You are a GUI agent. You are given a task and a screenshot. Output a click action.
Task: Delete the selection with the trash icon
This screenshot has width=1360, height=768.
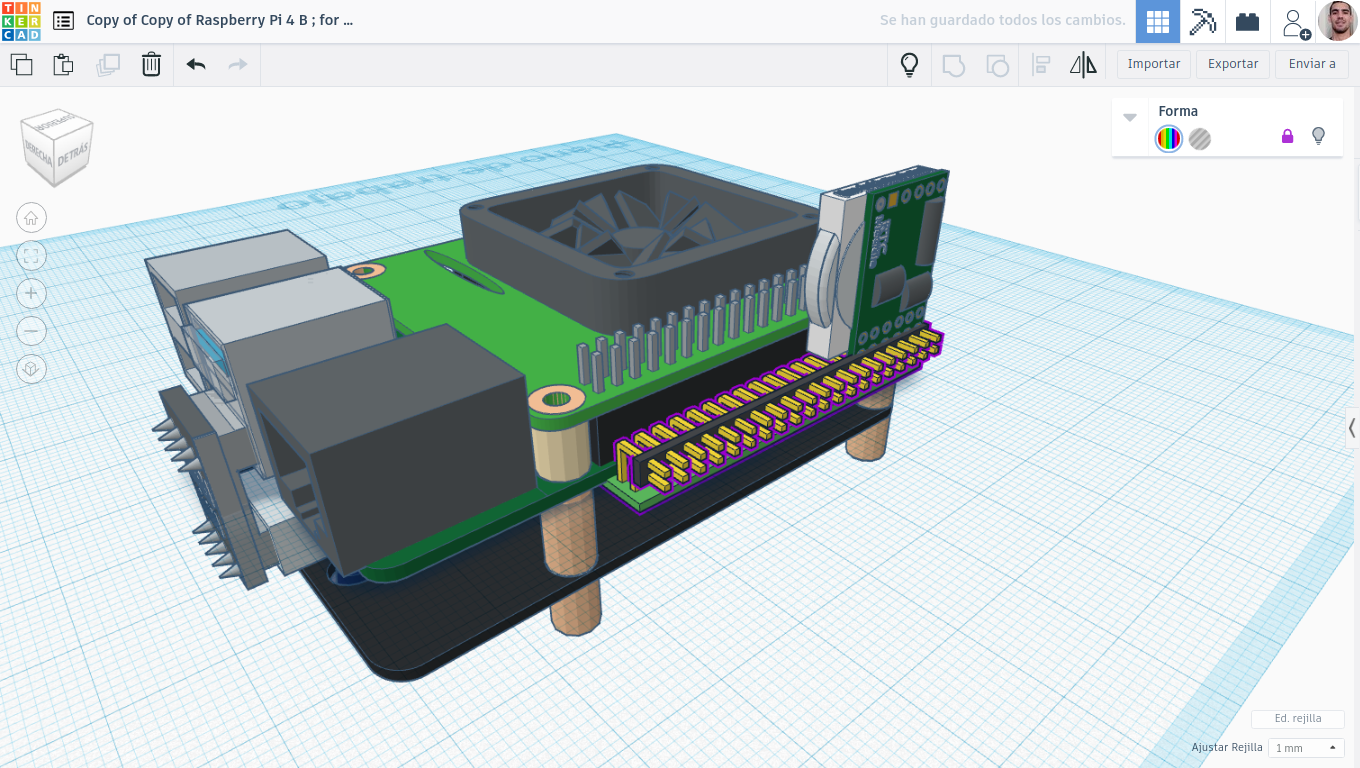(x=151, y=65)
